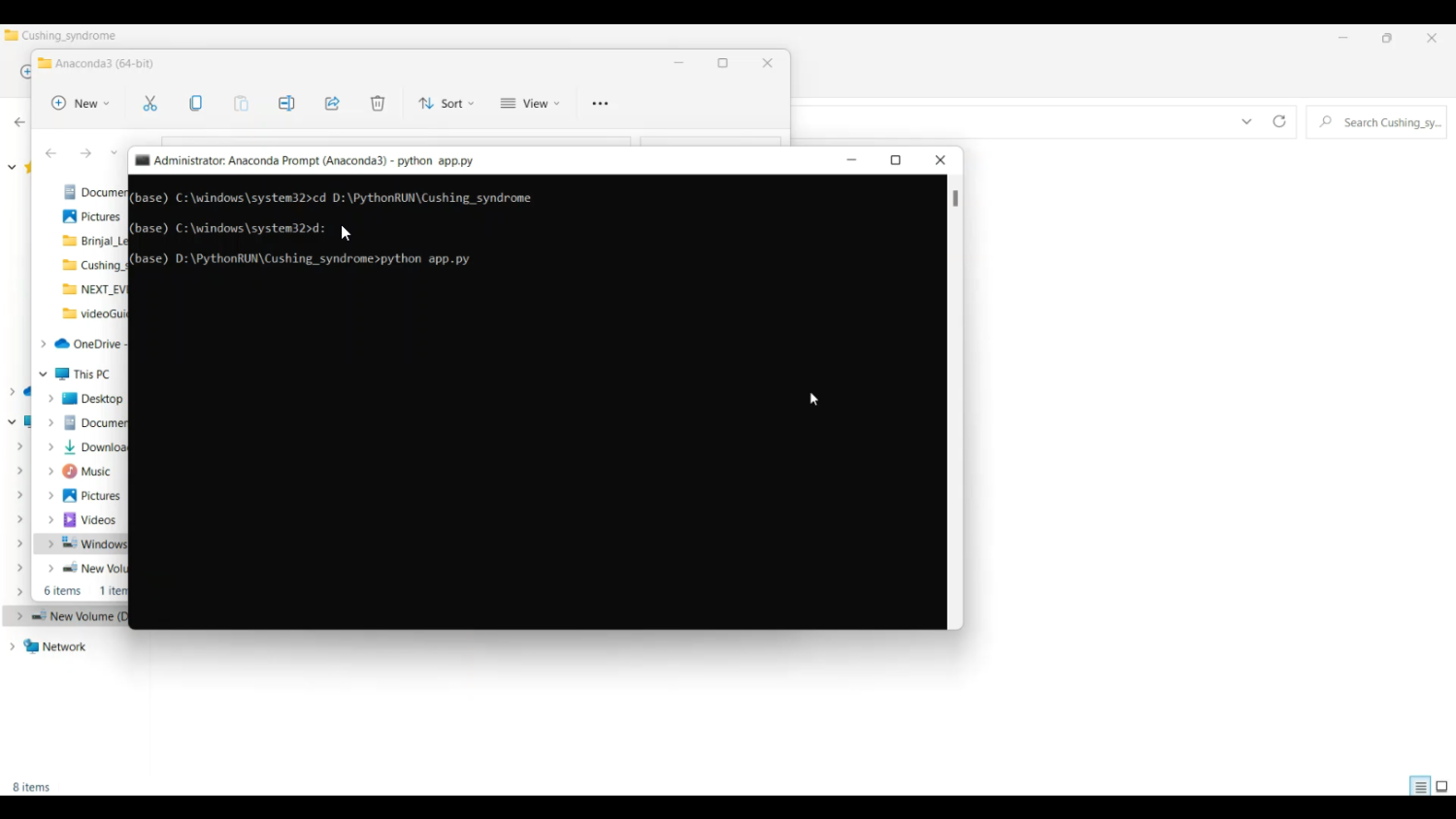The width and height of the screenshot is (1456, 819).
Task: Open the See more three-dots menu
Action: pyautogui.click(x=600, y=104)
